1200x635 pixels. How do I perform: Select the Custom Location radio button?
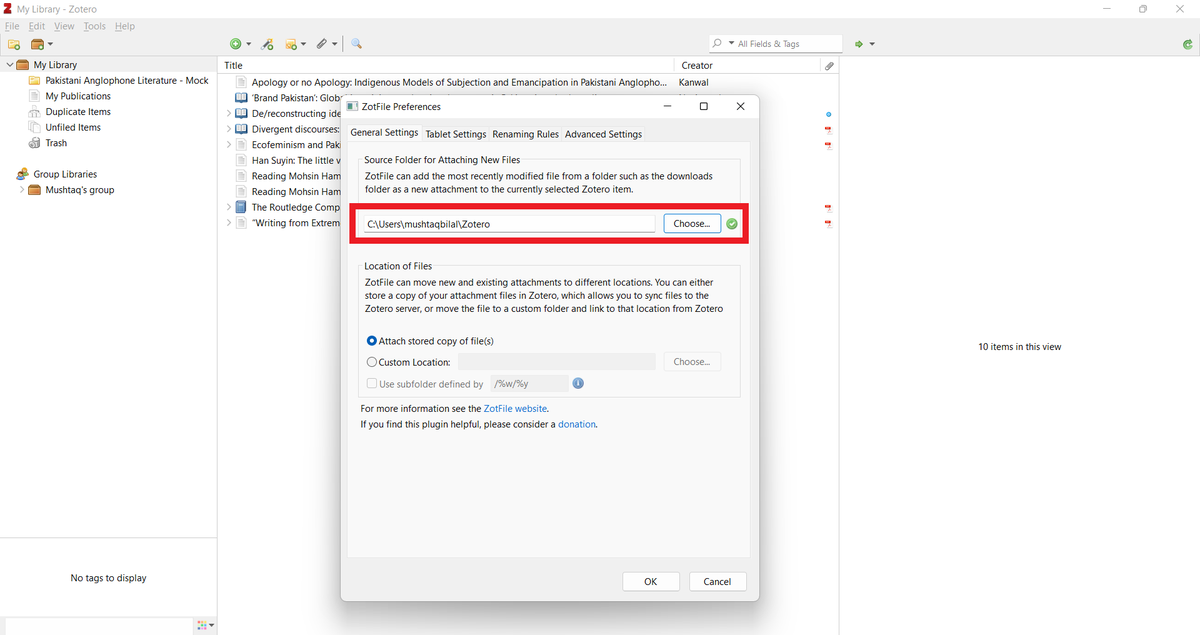(x=372, y=362)
